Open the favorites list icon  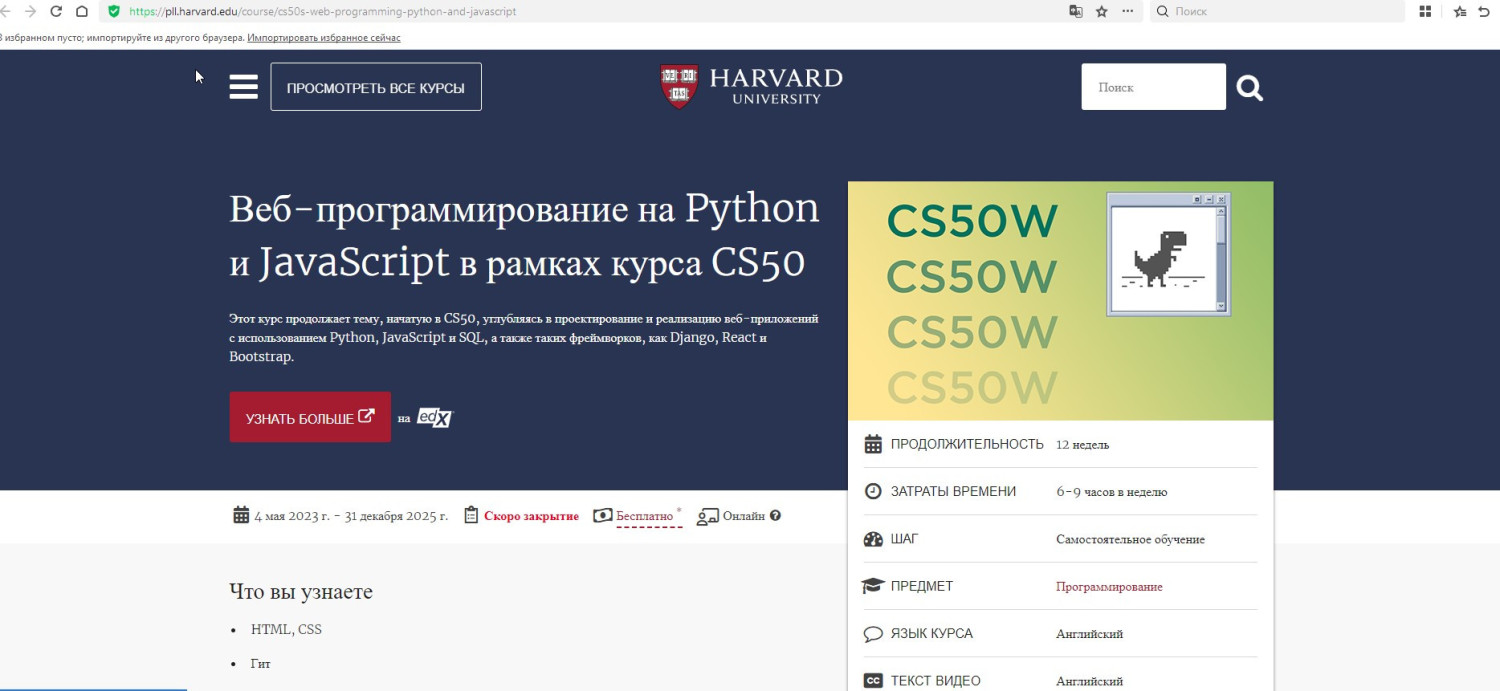pos(1460,11)
